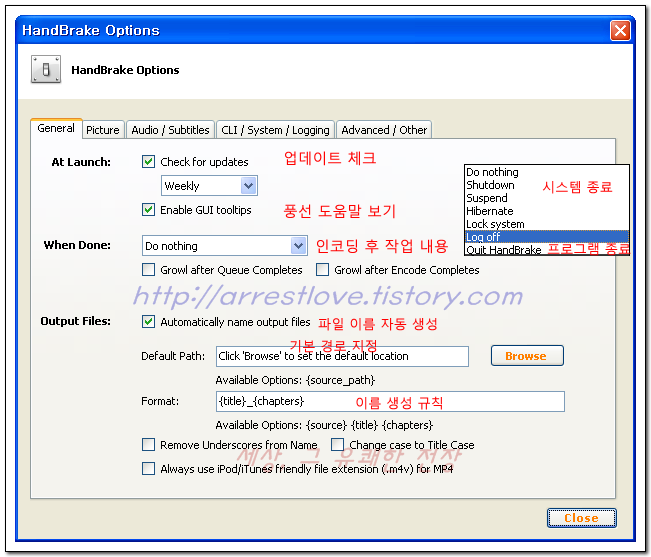651x557 pixels.
Task: Disable Enable GUI tooltips checkbox
Action: tap(148, 210)
